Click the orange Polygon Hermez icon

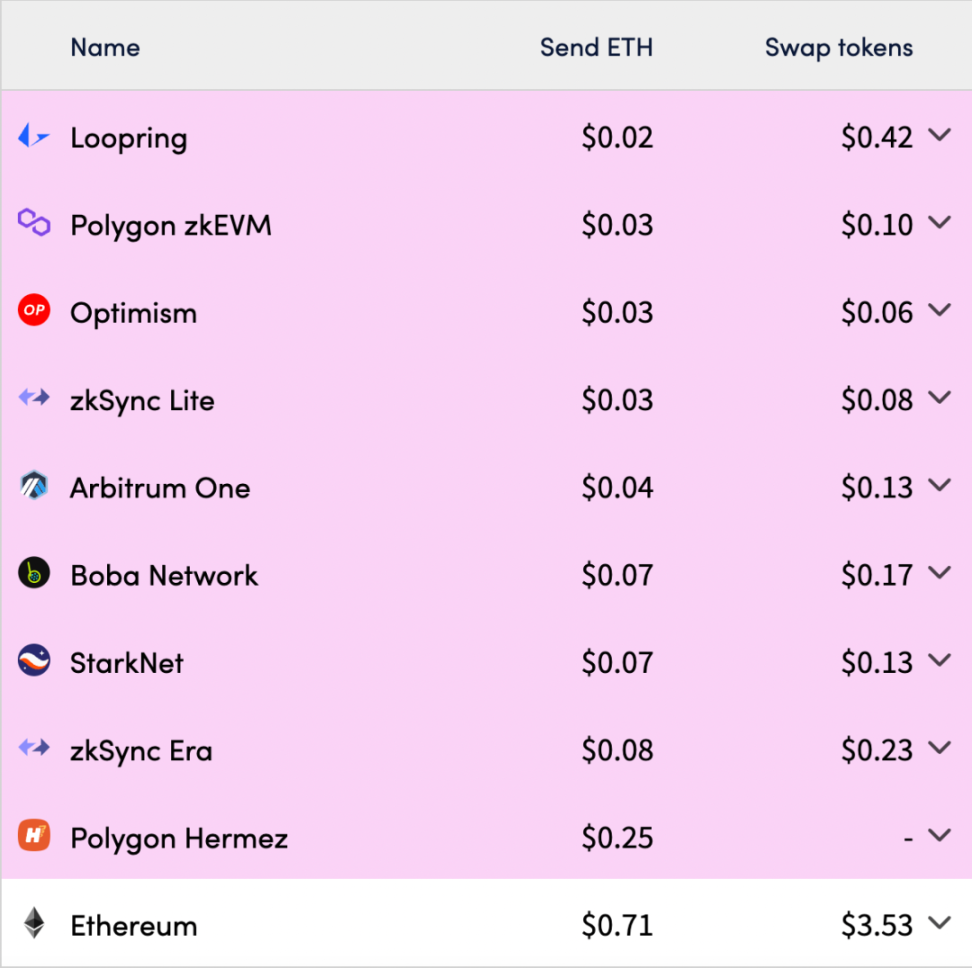[x=33, y=835]
